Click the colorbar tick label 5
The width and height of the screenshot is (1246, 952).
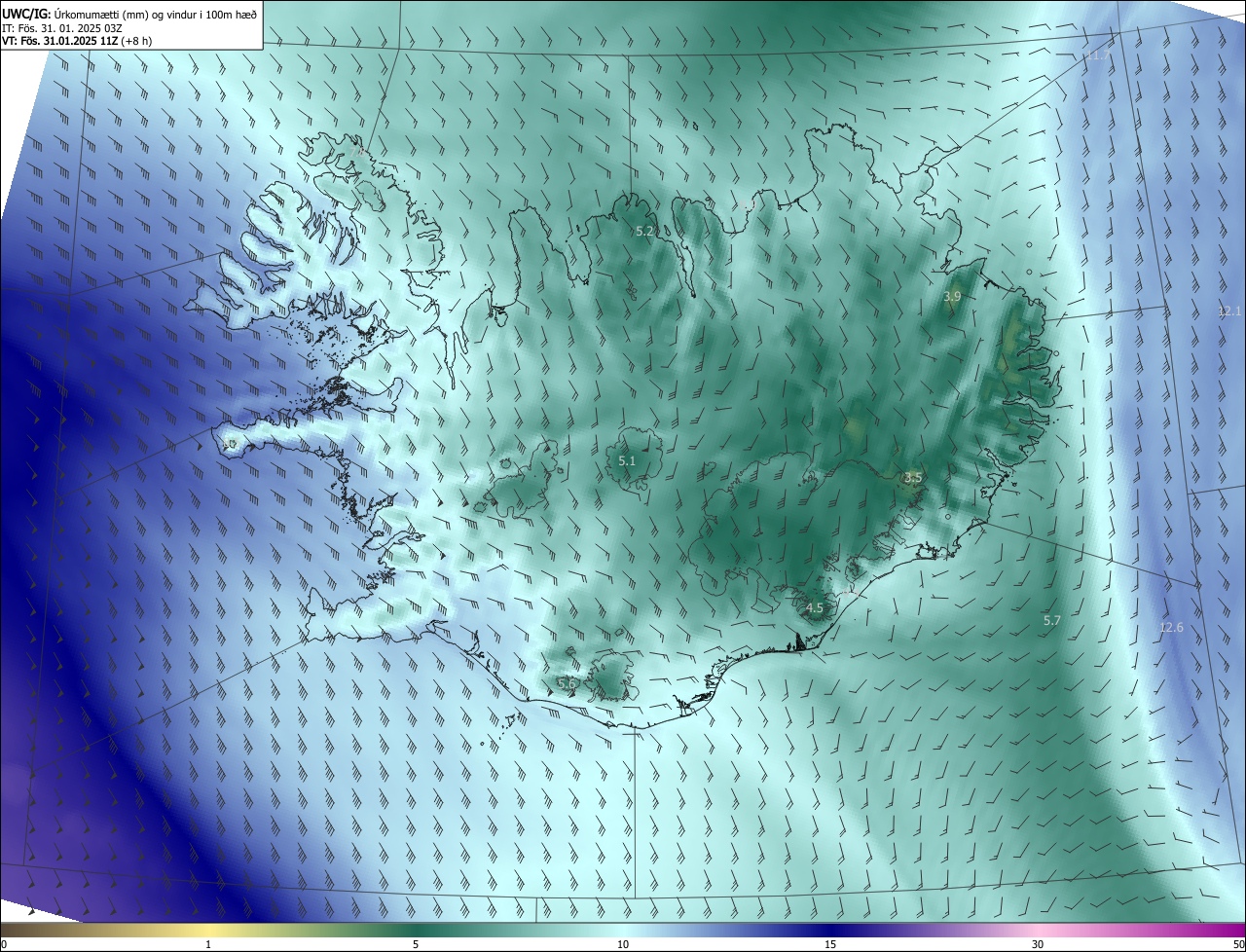(416, 945)
